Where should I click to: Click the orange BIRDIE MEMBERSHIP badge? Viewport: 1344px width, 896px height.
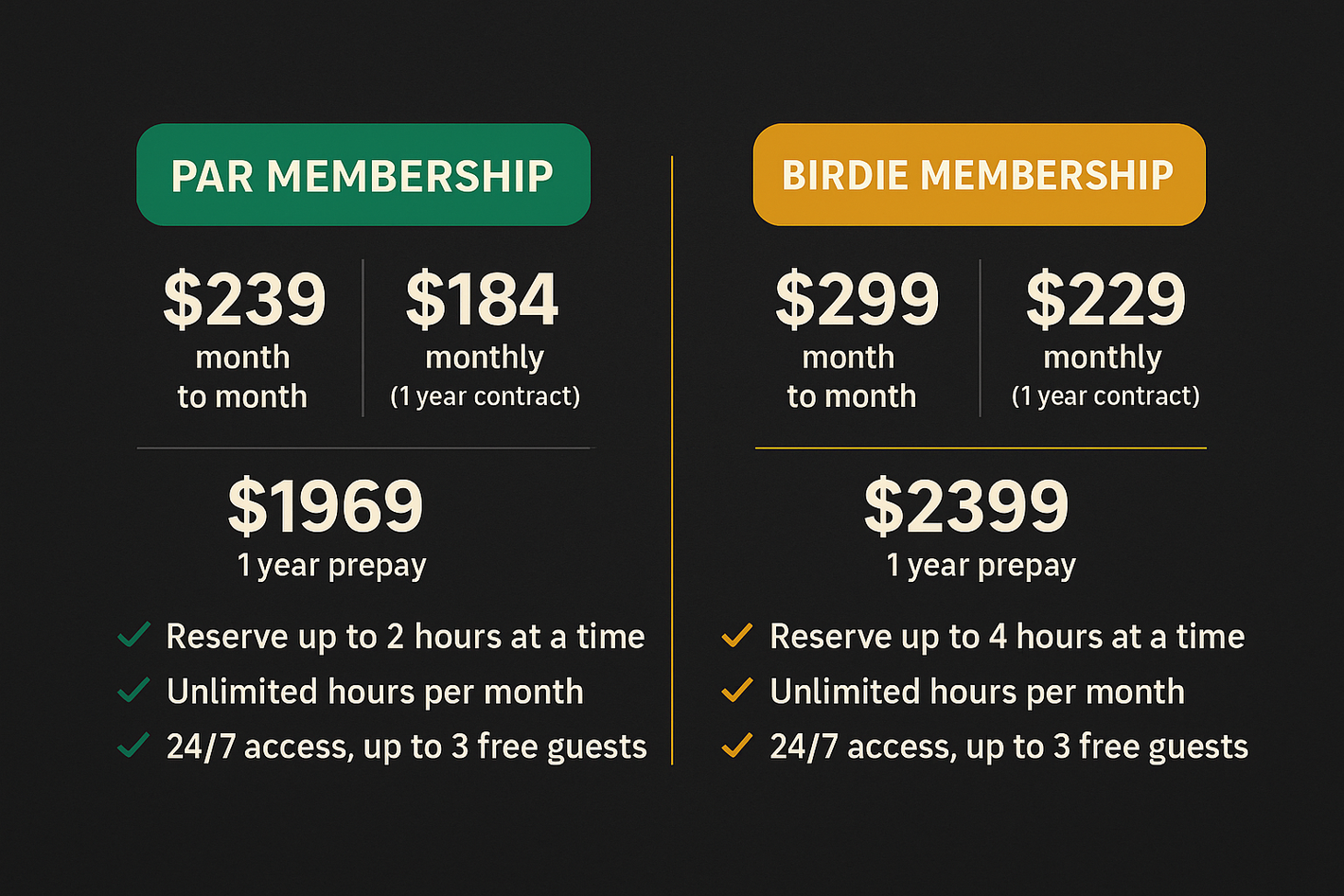pyautogui.click(x=979, y=175)
